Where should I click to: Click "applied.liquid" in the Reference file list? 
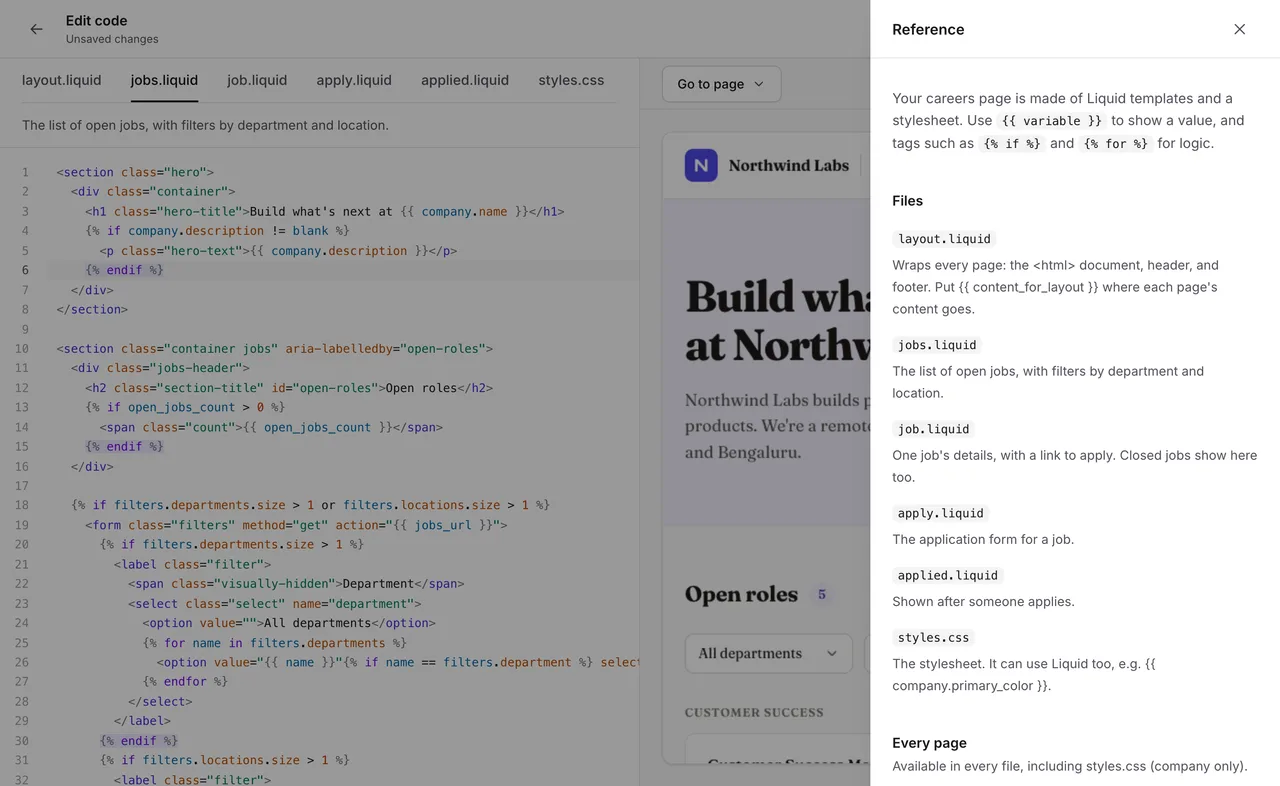pos(948,575)
